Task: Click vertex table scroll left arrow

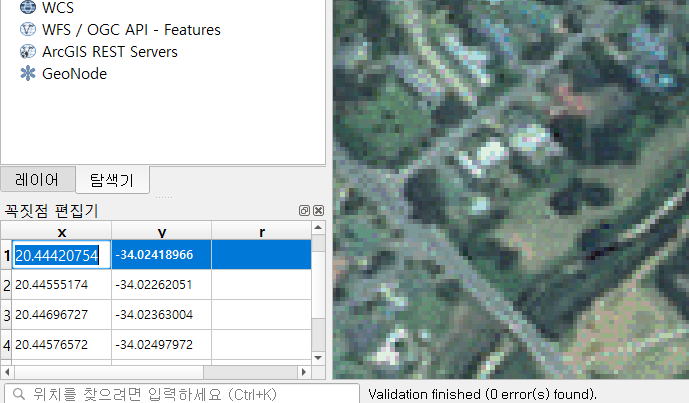Action: pos(7,372)
